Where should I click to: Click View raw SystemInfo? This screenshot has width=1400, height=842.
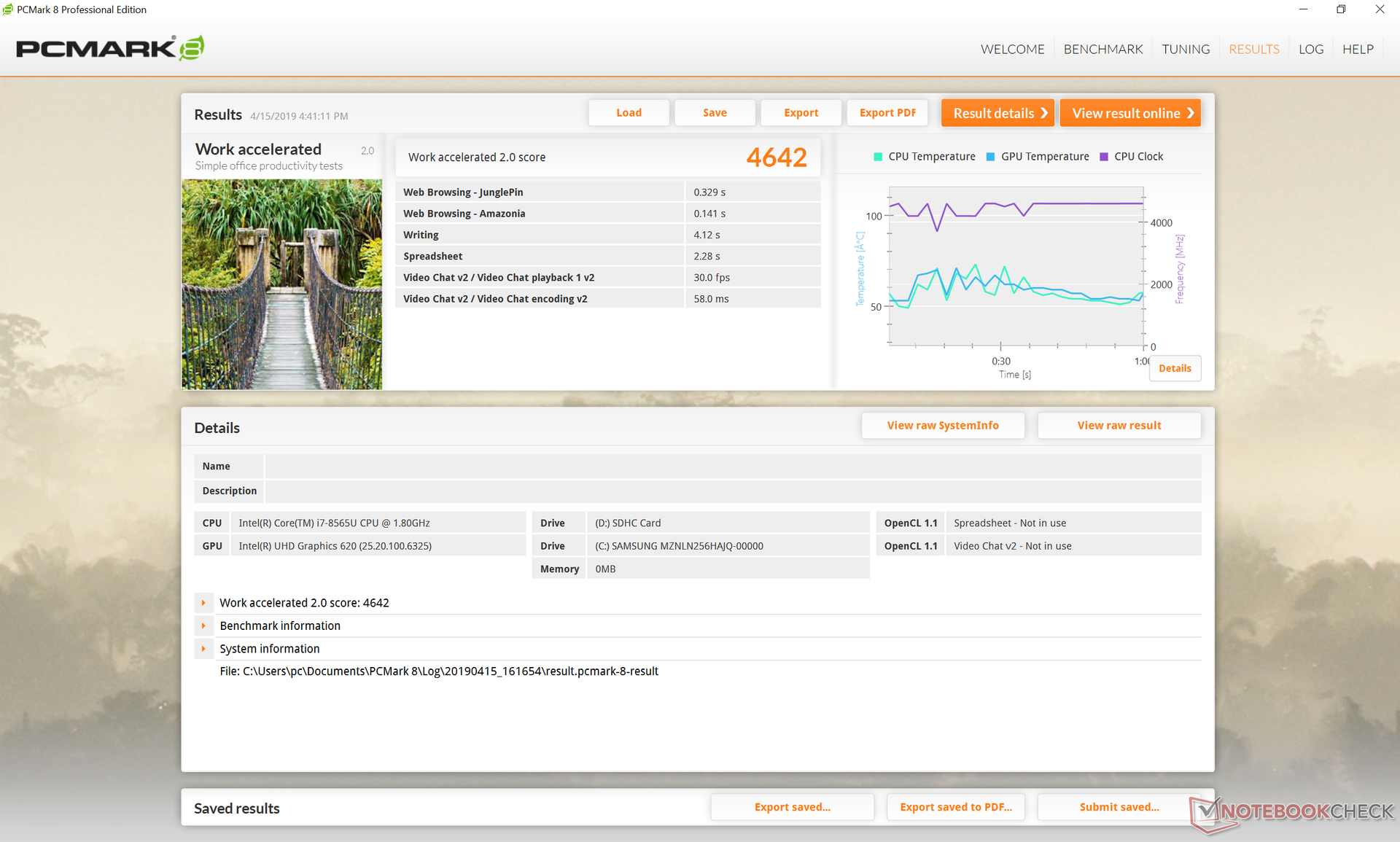942,426
